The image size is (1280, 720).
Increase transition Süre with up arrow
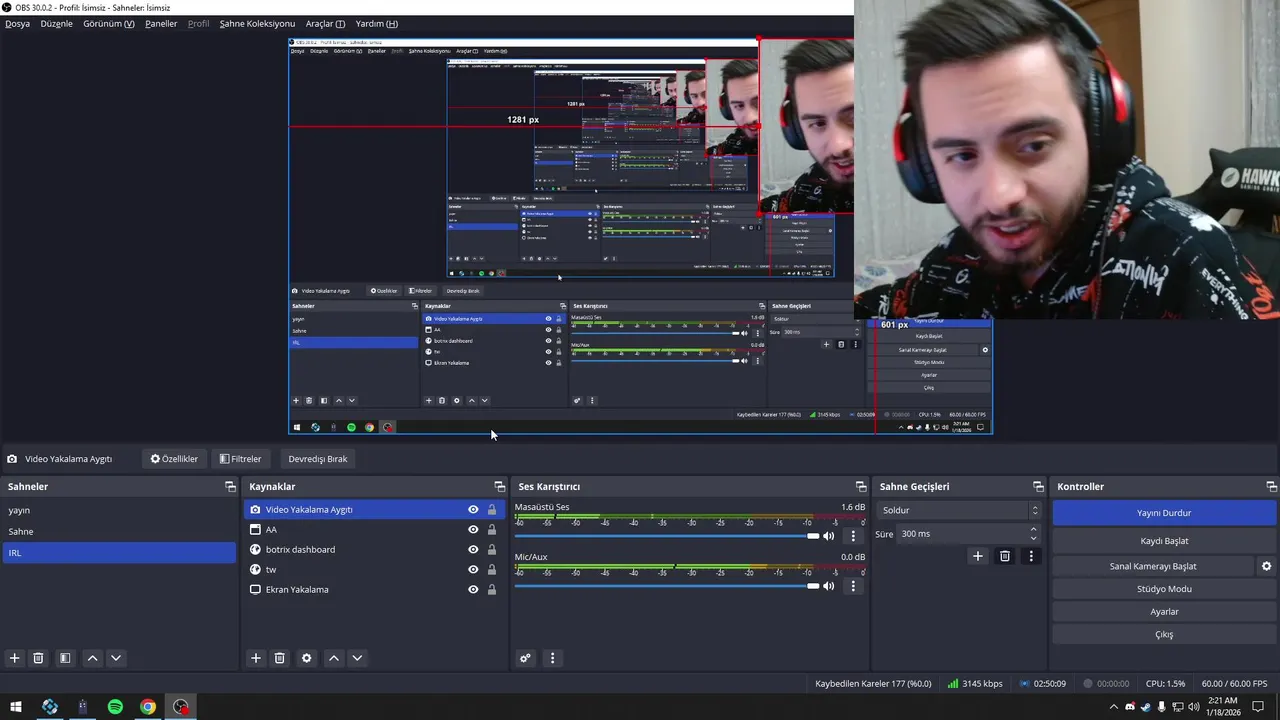pyautogui.click(x=1034, y=529)
